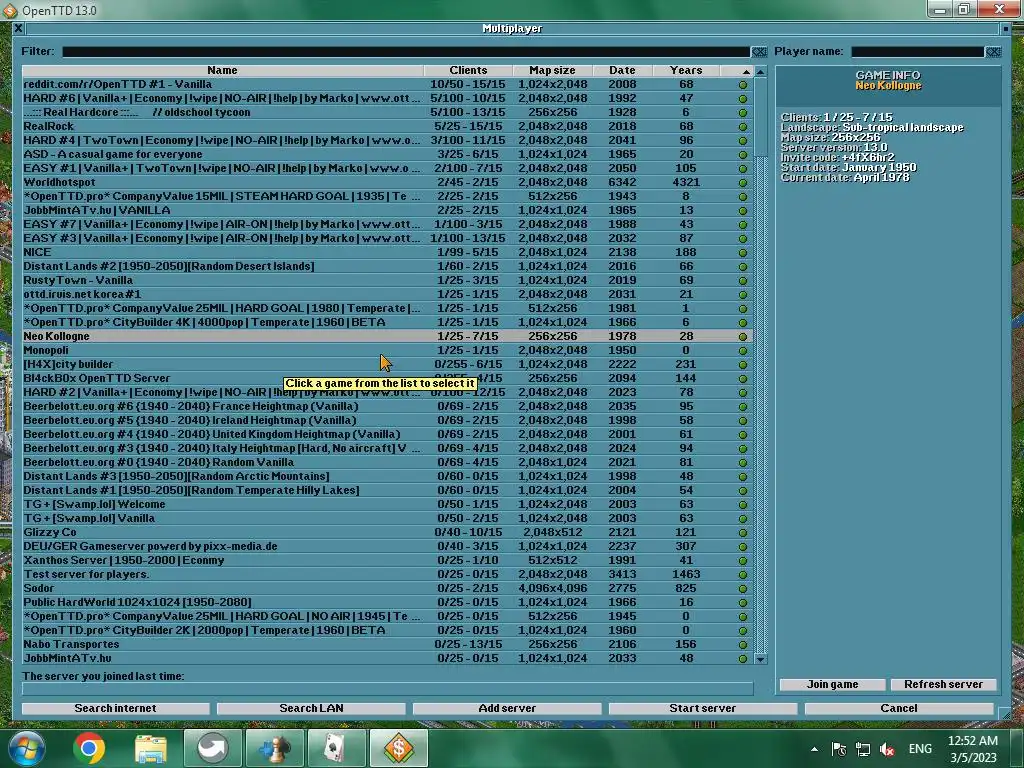
Task: Select the [H4X] city builder server
Action: (x=387, y=364)
